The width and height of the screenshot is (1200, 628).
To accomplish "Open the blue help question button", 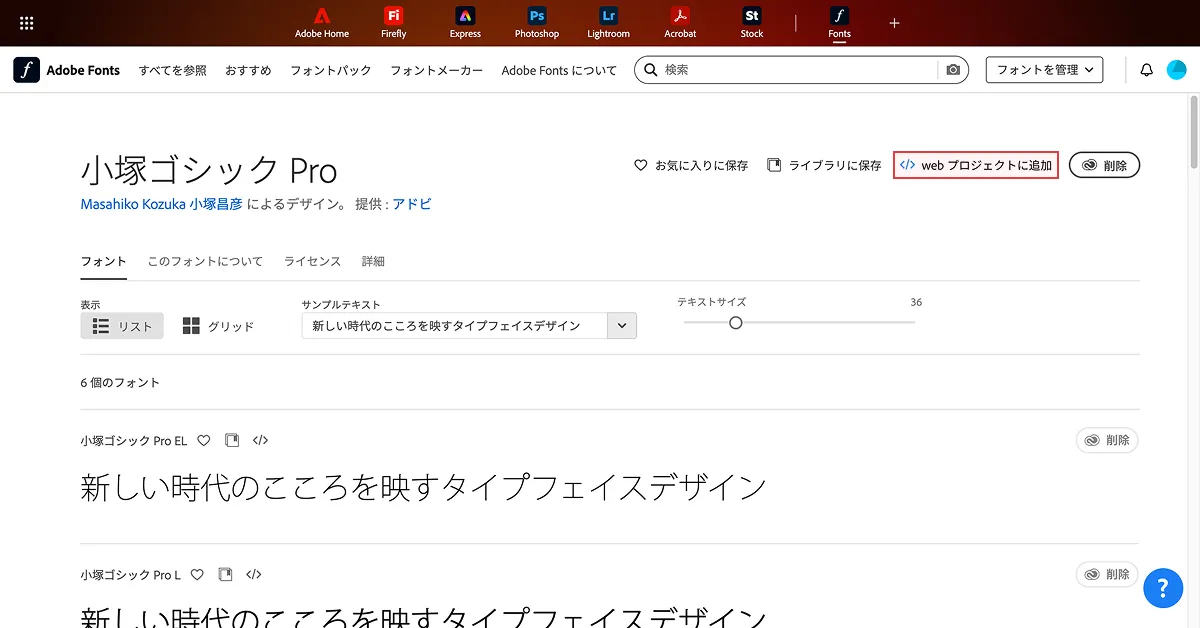I will pos(1163,588).
